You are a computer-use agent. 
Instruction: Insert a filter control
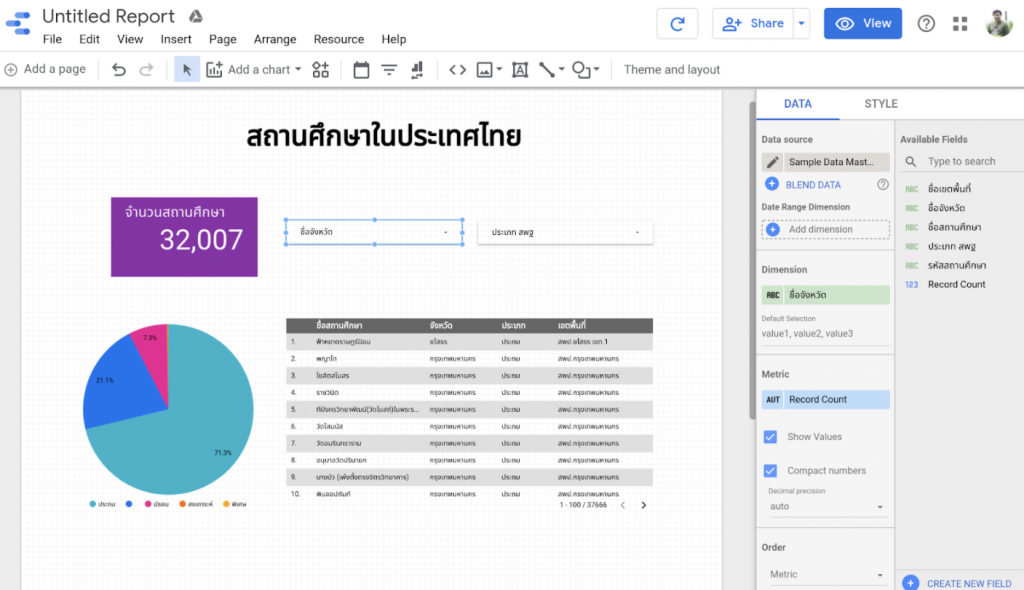389,69
